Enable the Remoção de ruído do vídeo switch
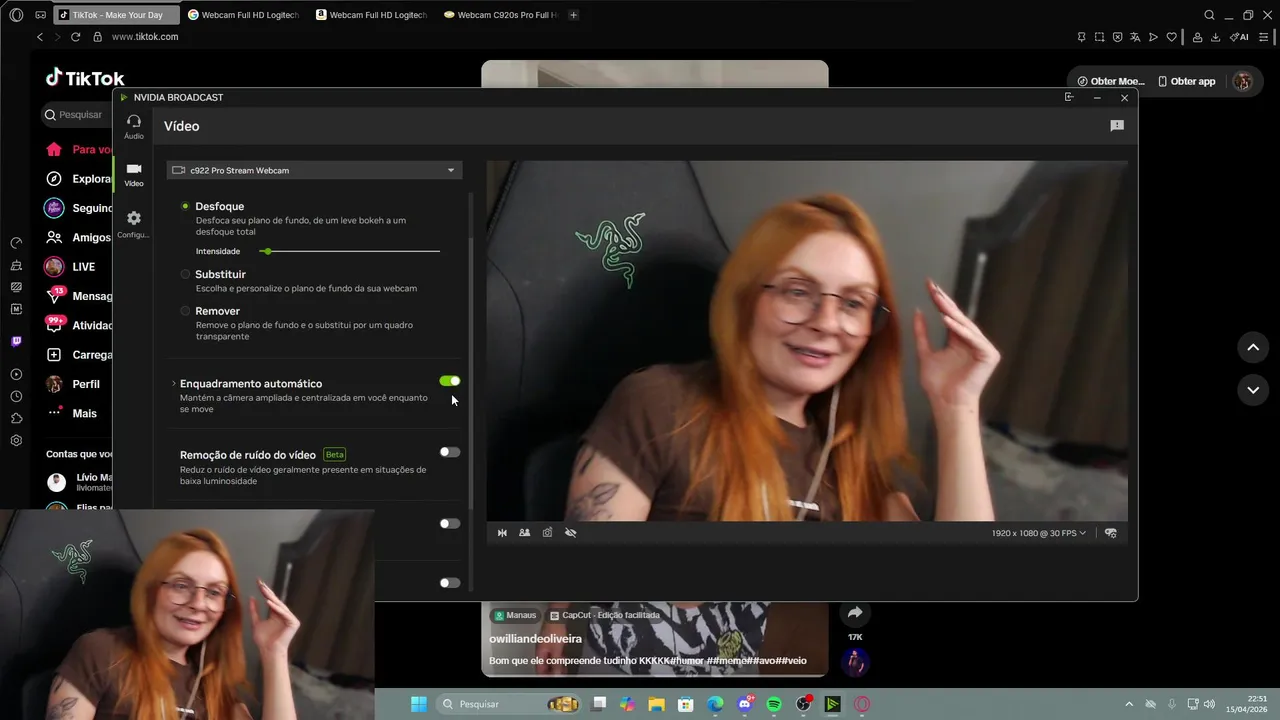 [450, 452]
